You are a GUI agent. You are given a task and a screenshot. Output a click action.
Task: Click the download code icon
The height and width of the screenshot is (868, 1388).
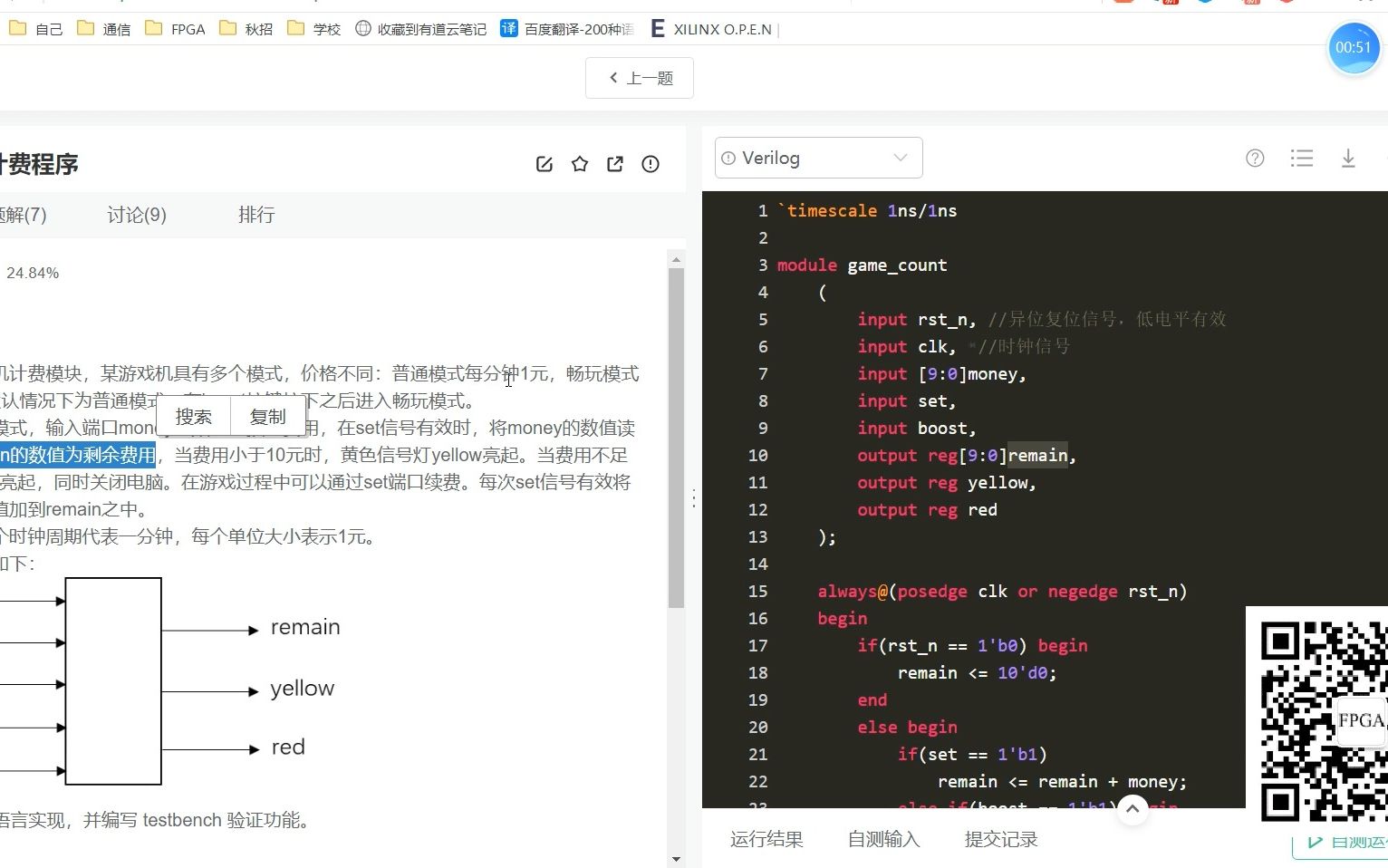click(1348, 159)
